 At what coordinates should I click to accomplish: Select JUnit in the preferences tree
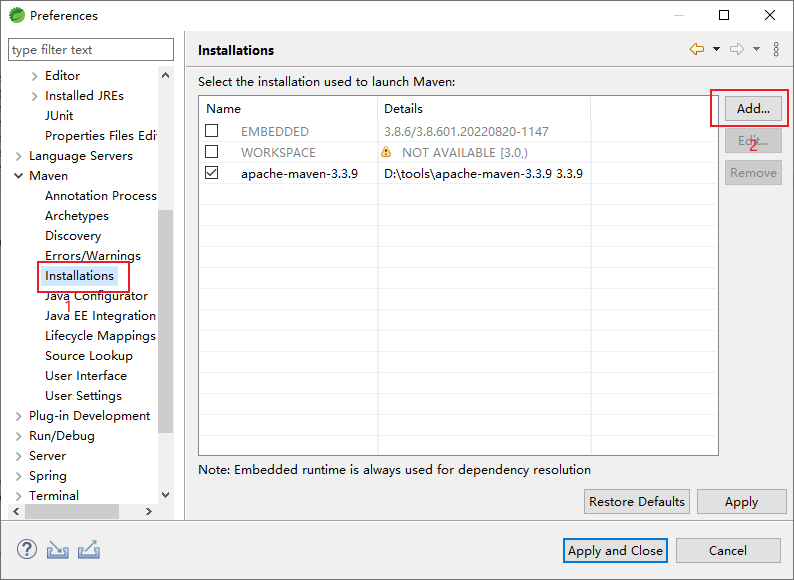59,115
